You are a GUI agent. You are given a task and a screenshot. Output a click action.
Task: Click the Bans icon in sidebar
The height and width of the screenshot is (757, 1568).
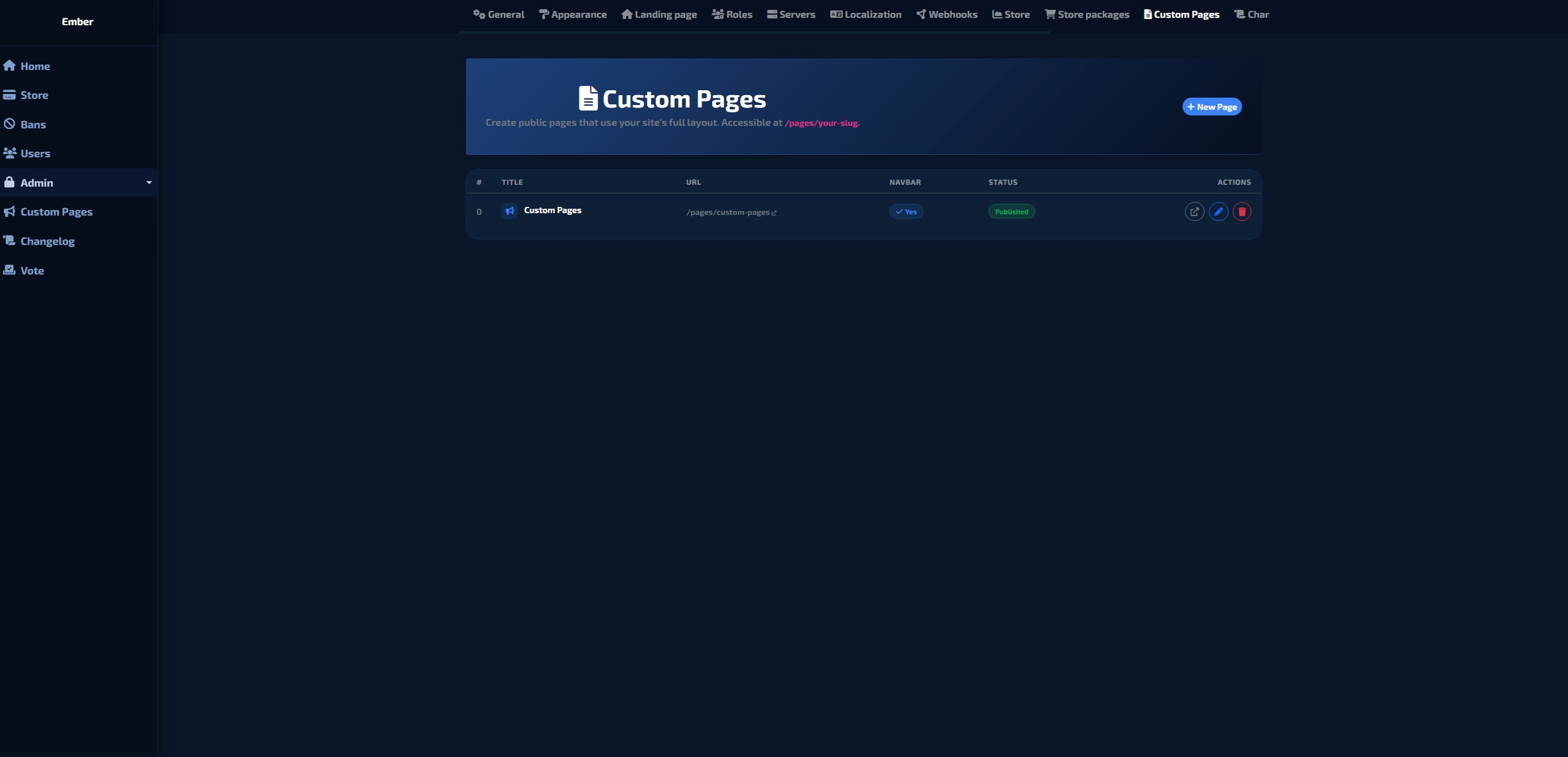pyautogui.click(x=9, y=124)
